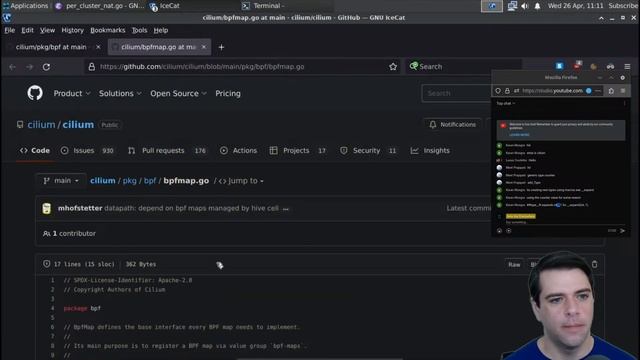Go forward with the browser forward arrow
Screen dimensions: 640x360
click(29, 67)
